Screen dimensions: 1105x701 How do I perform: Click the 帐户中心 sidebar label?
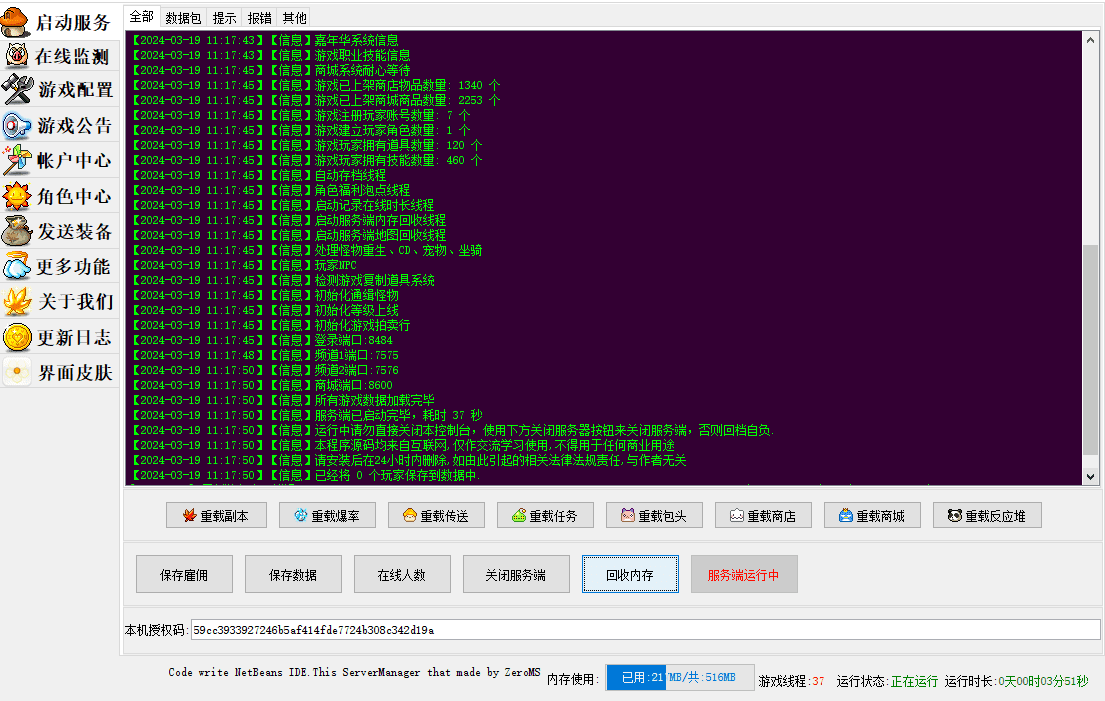[74, 161]
